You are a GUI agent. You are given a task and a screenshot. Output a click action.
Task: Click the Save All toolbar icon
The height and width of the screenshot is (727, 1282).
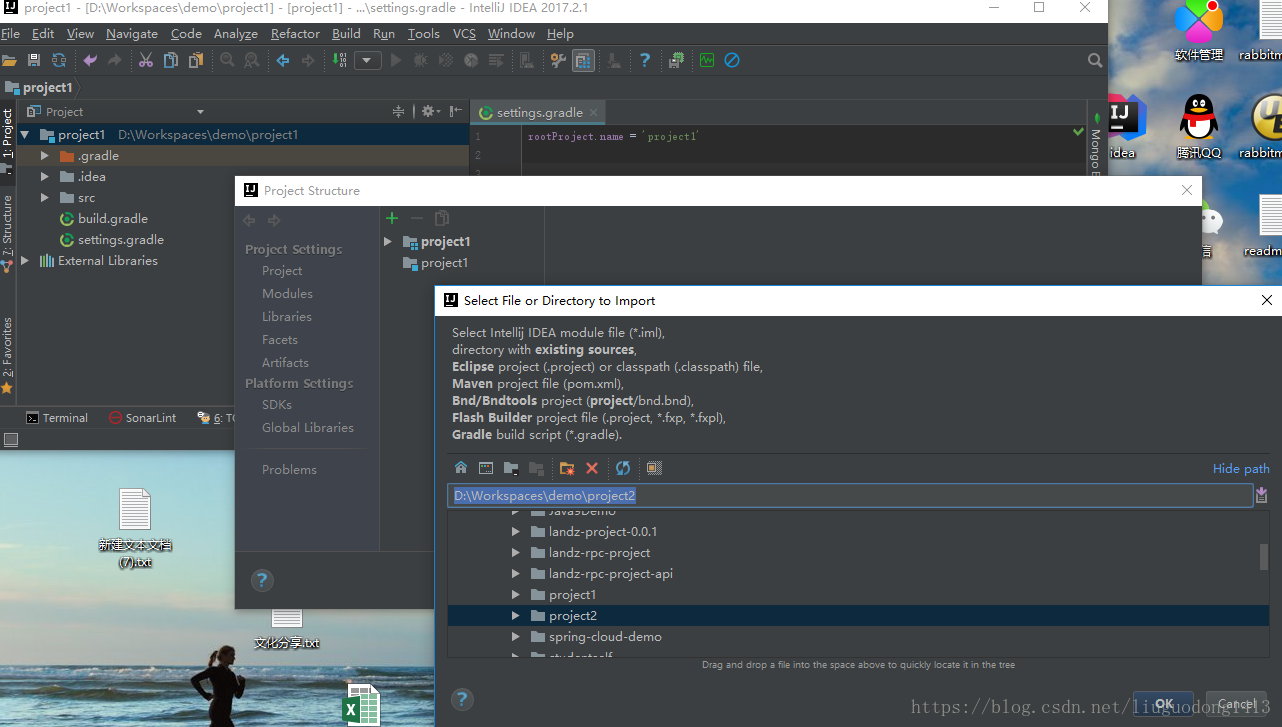pos(34,61)
